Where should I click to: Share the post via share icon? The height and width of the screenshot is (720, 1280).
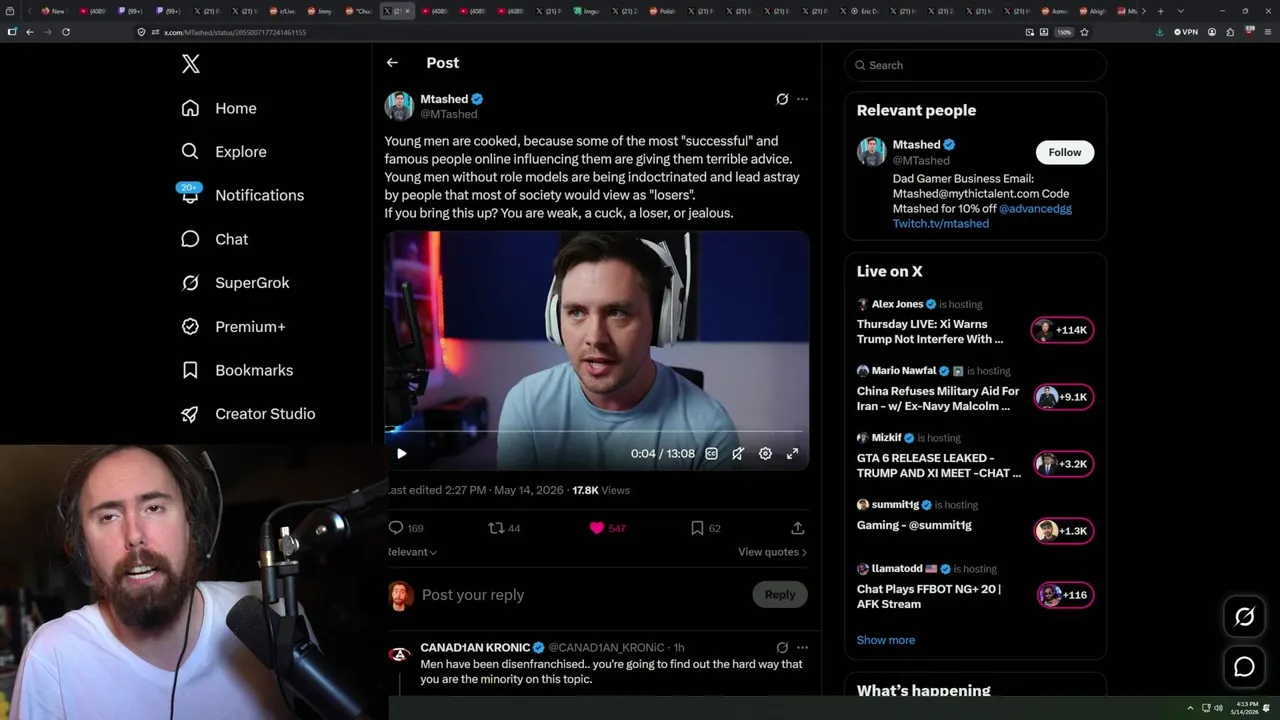pyautogui.click(x=798, y=528)
